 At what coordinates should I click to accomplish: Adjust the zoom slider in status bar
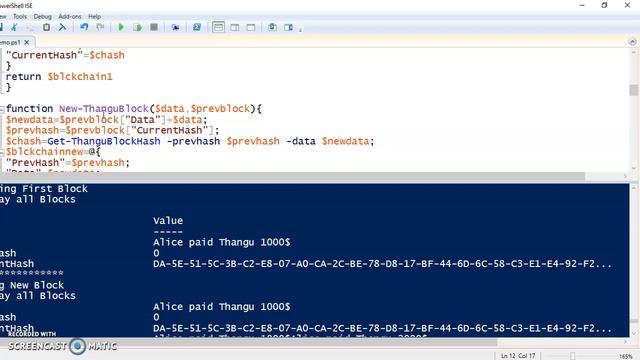(x=573, y=356)
